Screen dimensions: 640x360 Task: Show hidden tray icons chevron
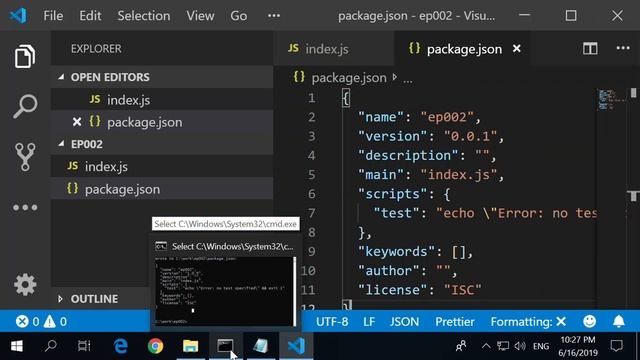[486, 346]
